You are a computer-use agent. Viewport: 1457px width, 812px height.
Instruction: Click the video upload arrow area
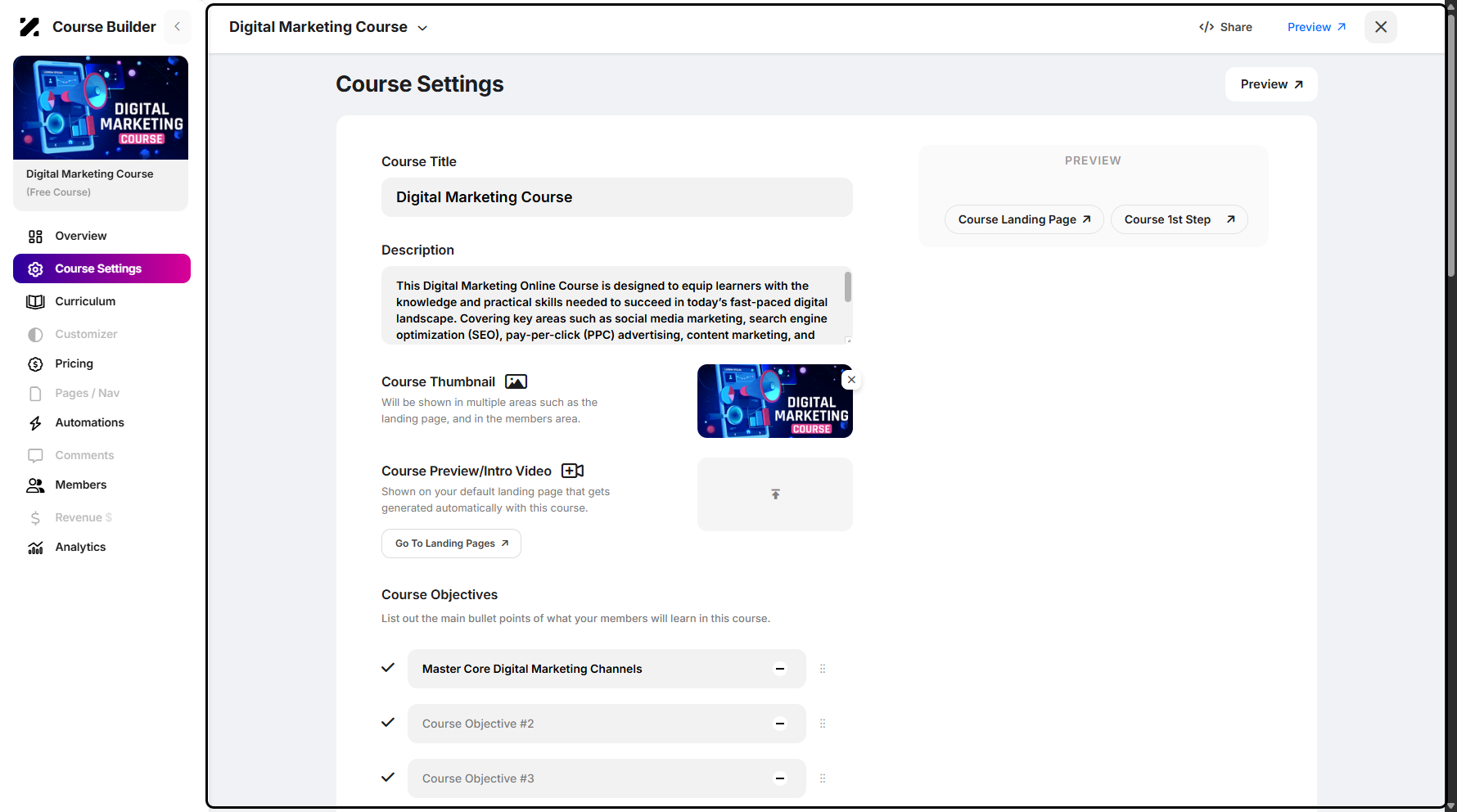click(x=775, y=494)
